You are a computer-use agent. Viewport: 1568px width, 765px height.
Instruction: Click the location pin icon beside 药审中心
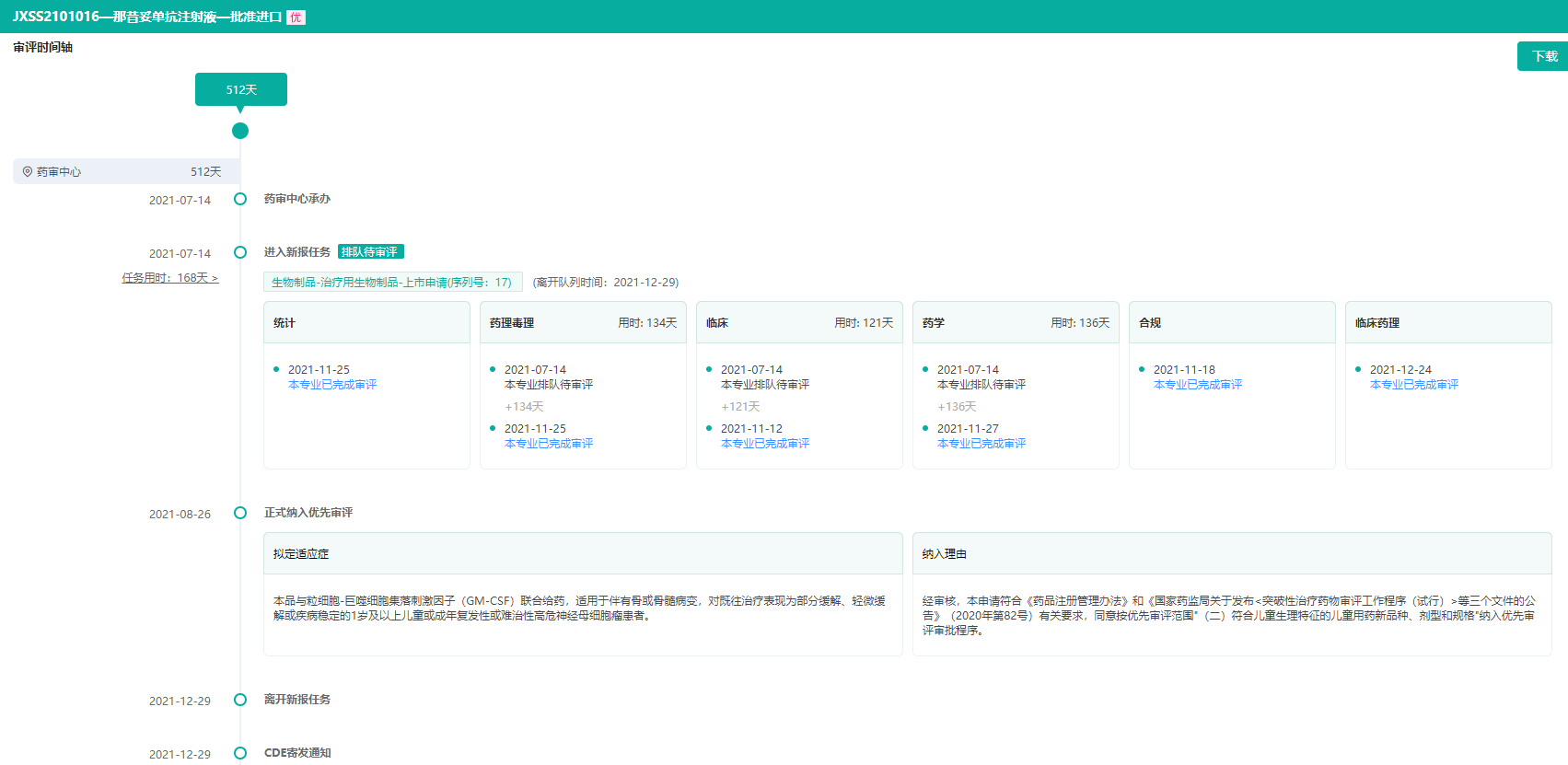pos(28,172)
